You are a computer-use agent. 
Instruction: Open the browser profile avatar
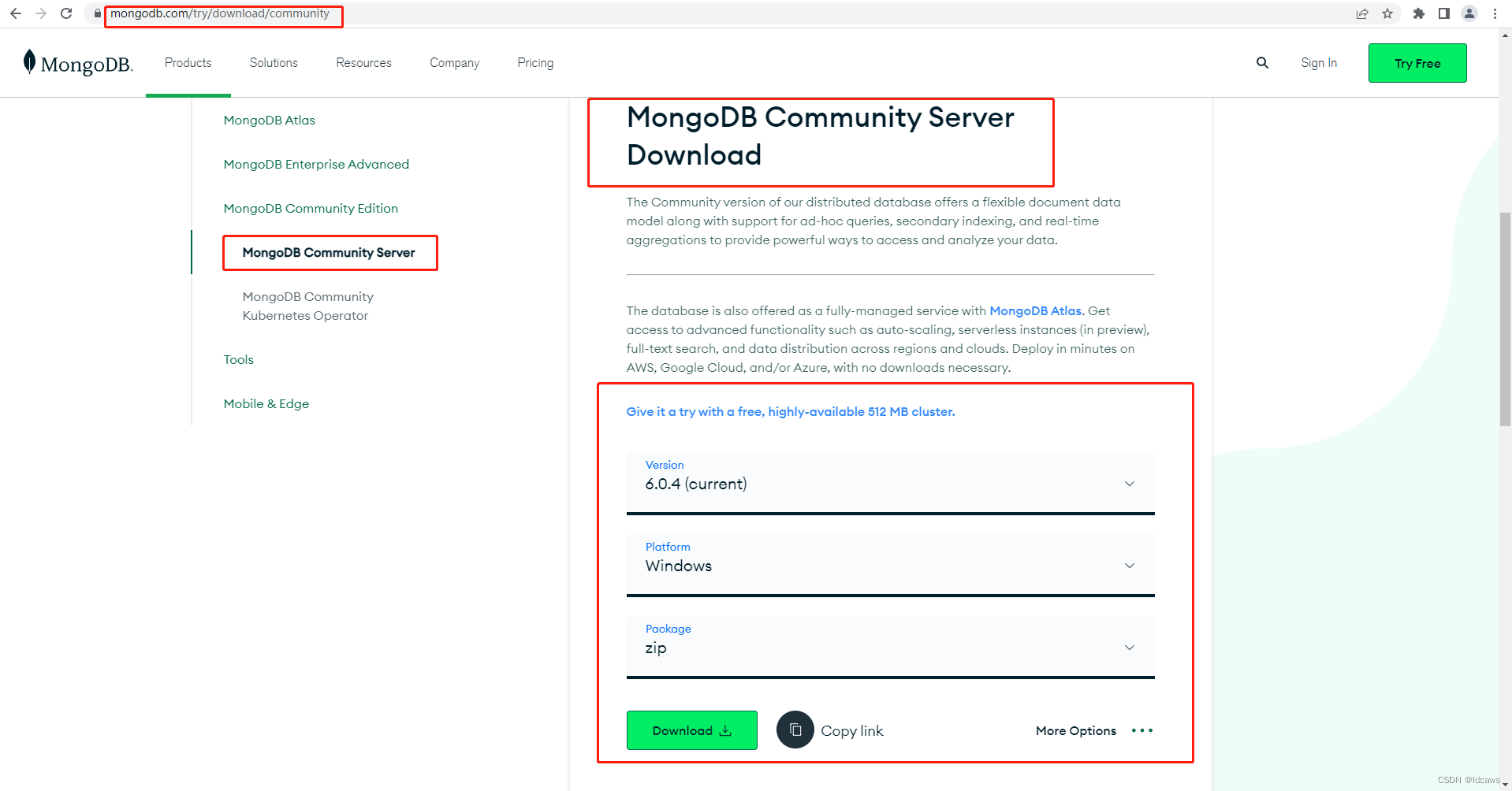[x=1469, y=13]
